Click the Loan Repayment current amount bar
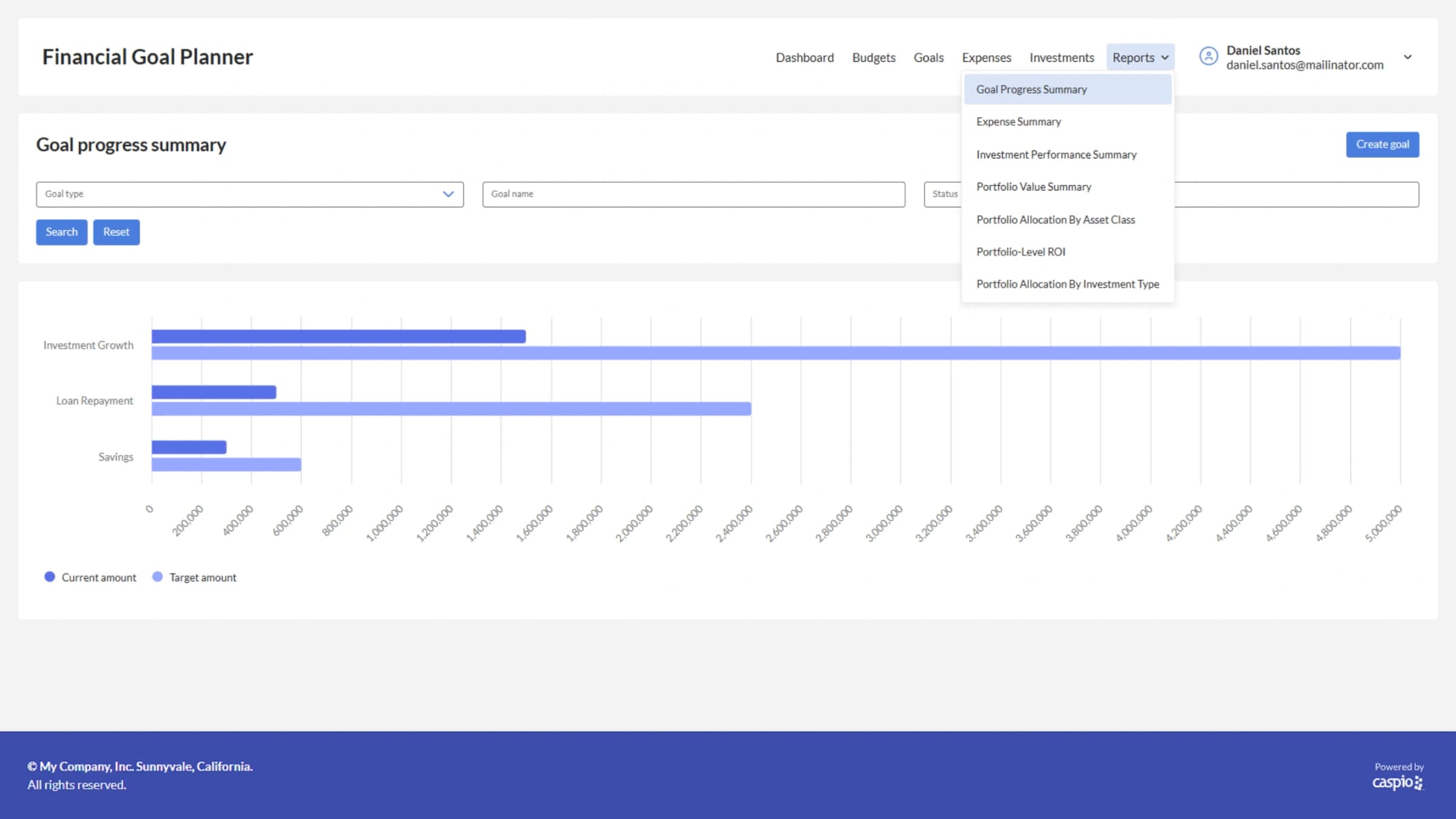The height and width of the screenshot is (819, 1456). (214, 392)
